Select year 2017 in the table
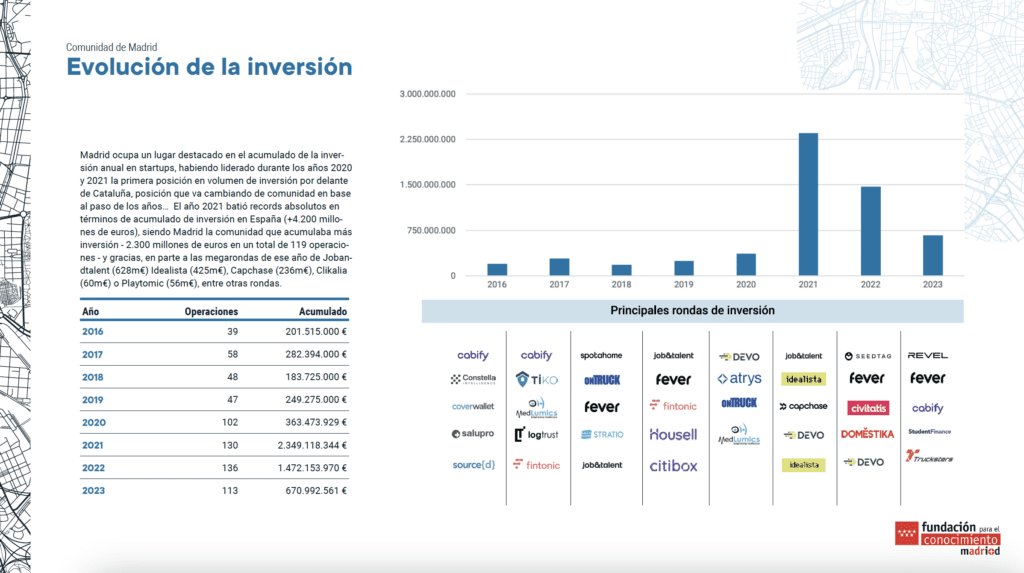 click(x=92, y=354)
